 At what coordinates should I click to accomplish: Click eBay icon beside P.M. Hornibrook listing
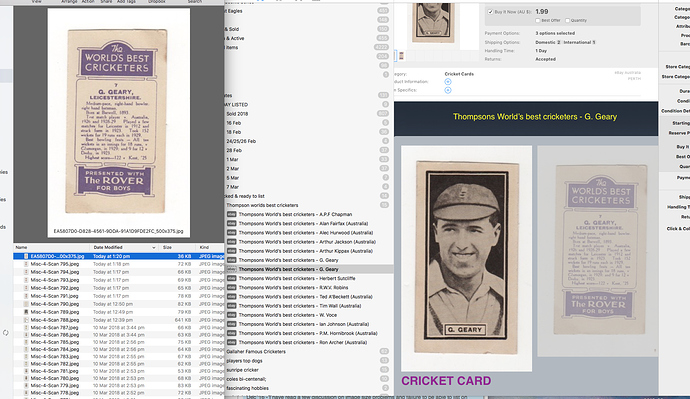[231, 333]
